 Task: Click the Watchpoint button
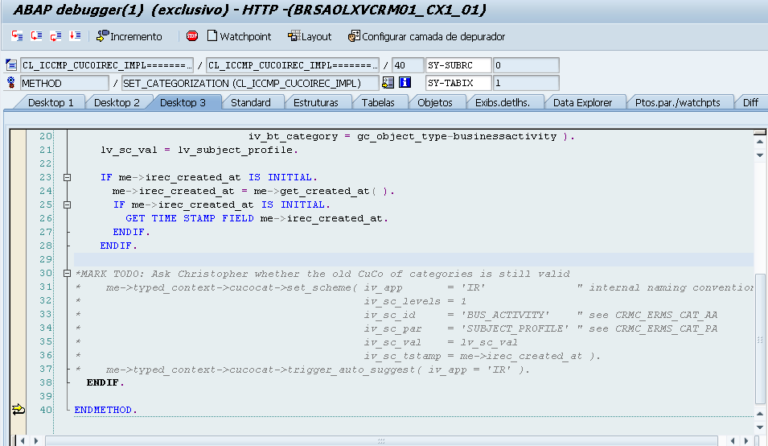pos(239,36)
